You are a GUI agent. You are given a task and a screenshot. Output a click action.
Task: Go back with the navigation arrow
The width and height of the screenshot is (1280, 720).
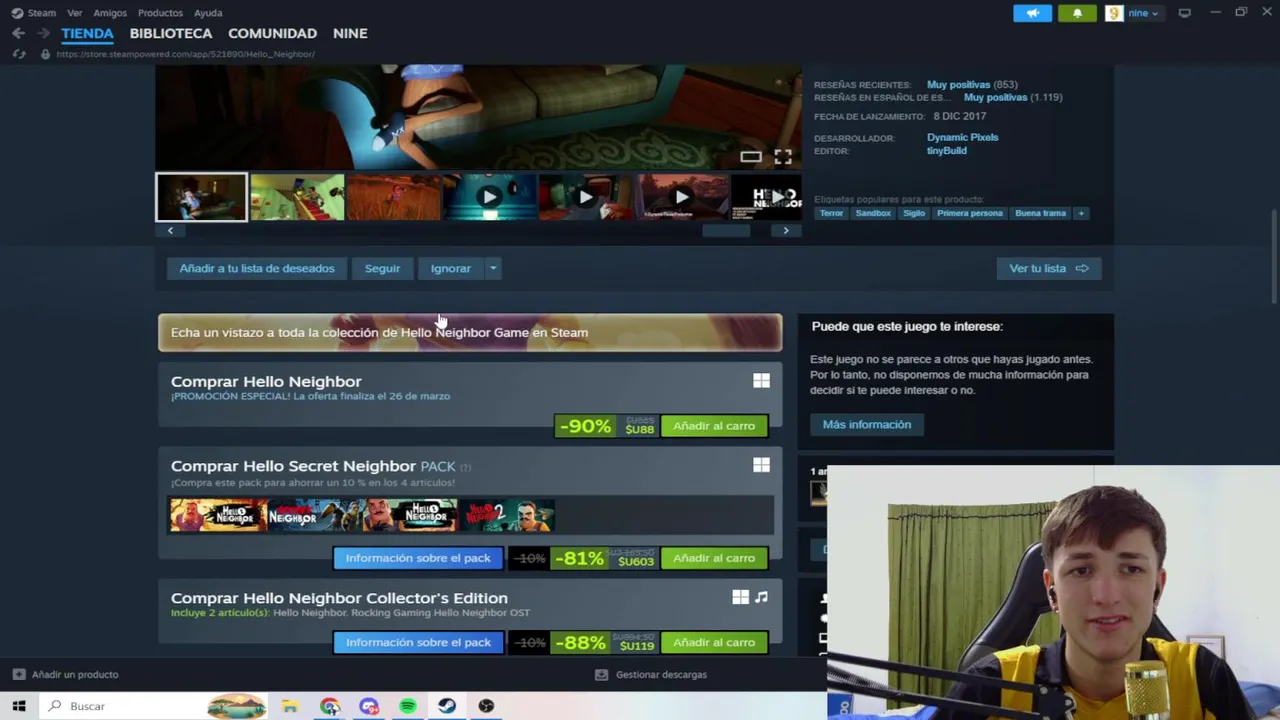click(18, 33)
